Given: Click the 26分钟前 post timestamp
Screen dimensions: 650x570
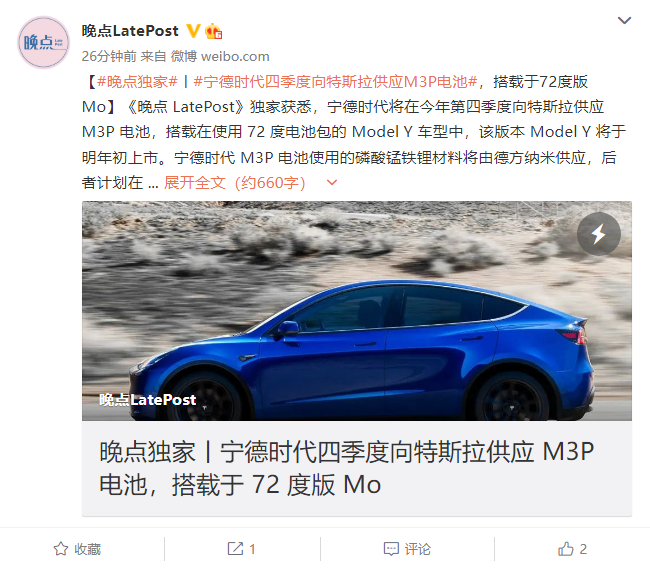Looking at the screenshot, I should 109,56.
